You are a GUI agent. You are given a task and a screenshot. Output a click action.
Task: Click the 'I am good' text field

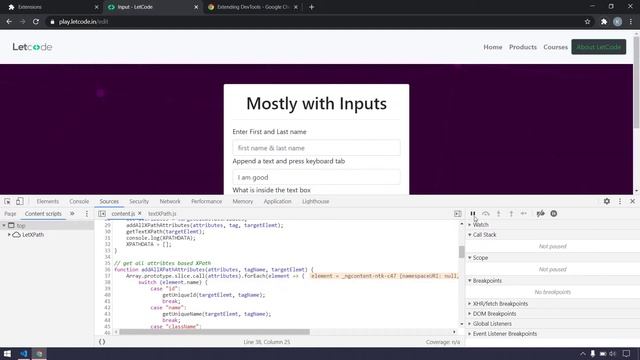[x=316, y=177]
